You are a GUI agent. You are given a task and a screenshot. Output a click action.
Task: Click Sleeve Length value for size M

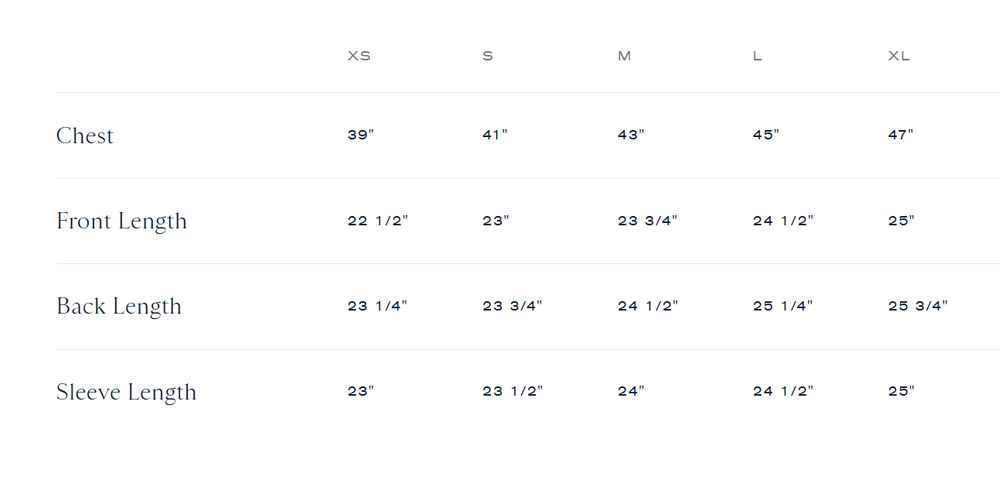(631, 391)
